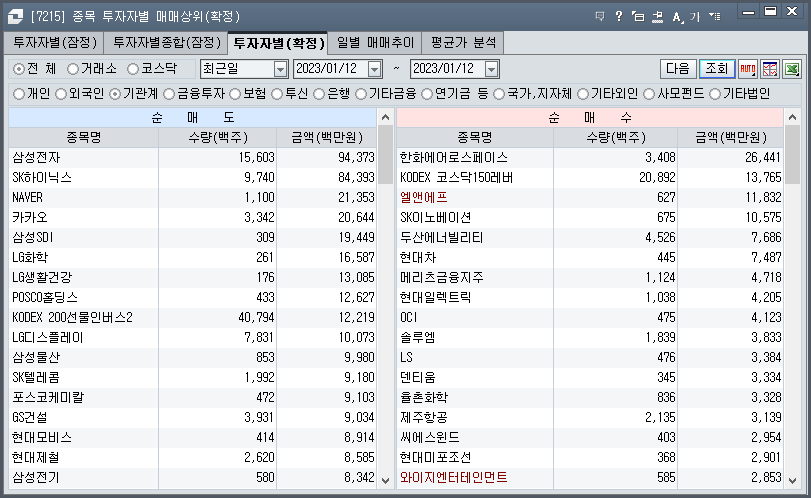Close the 7215 window

792,11
